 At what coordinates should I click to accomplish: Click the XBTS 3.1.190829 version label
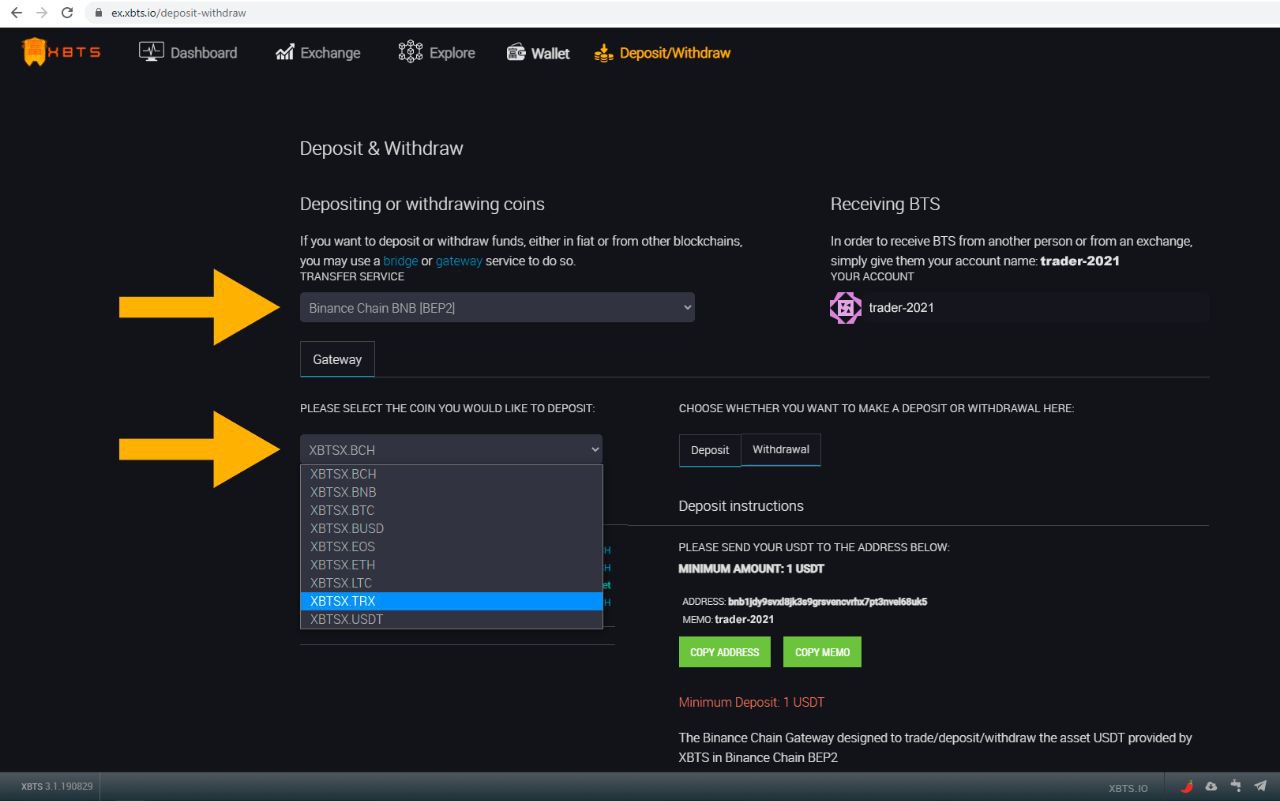pos(57,787)
